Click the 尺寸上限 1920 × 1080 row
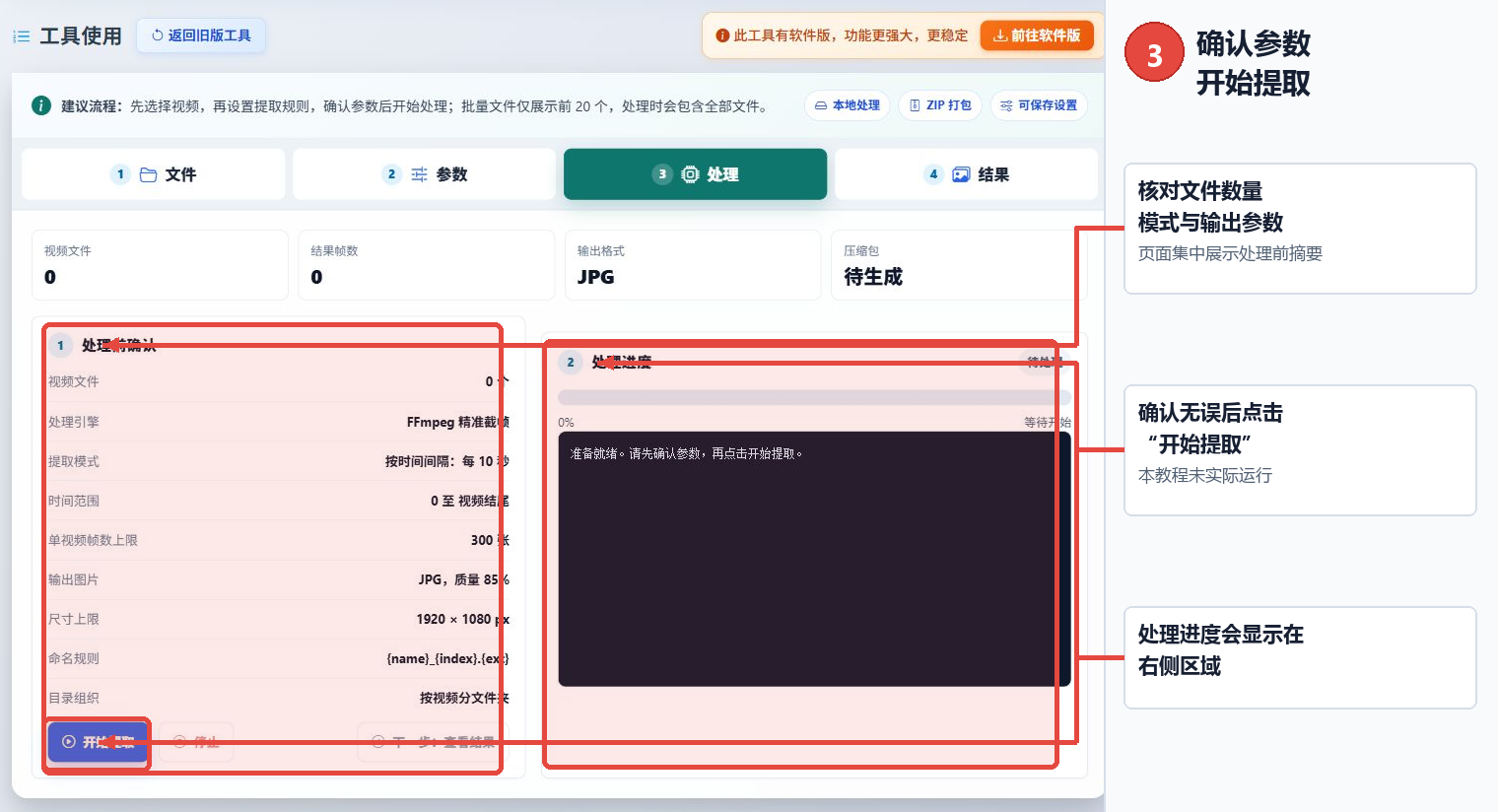Image resolution: width=1498 pixels, height=812 pixels. click(279, 619)
